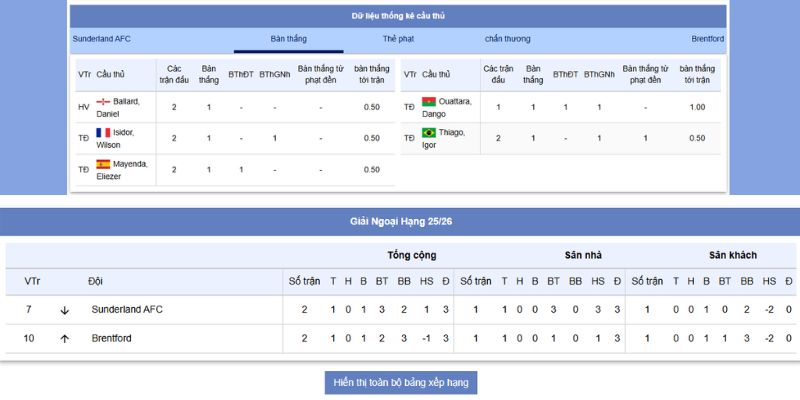Image resolution: width=800 pixels, height=400 pixels.
Task: Click the England flag beside Ballard, Daniel
Action: point(103,102)
